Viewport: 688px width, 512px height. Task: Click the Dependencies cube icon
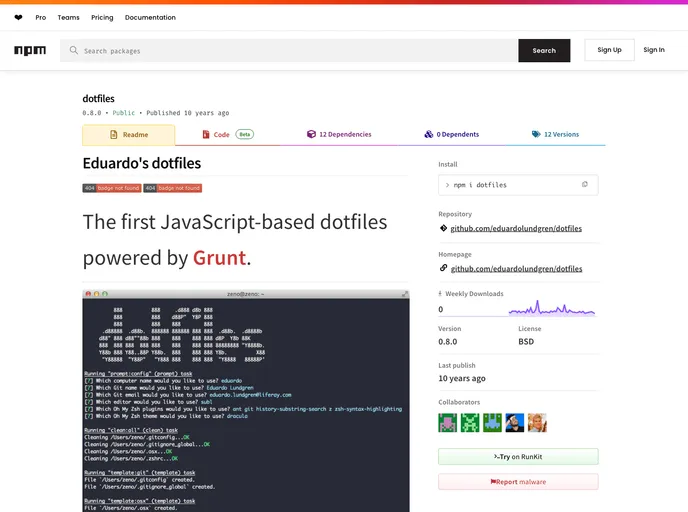(x=311, y=134)
